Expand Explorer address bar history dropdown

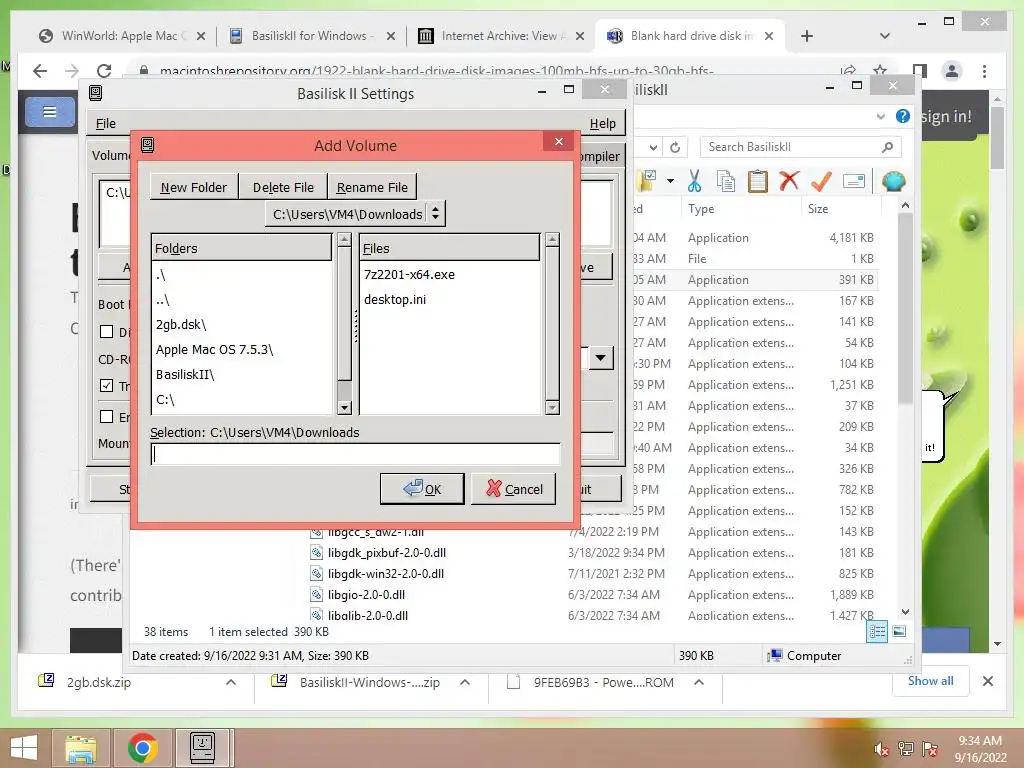coord(653,148)
